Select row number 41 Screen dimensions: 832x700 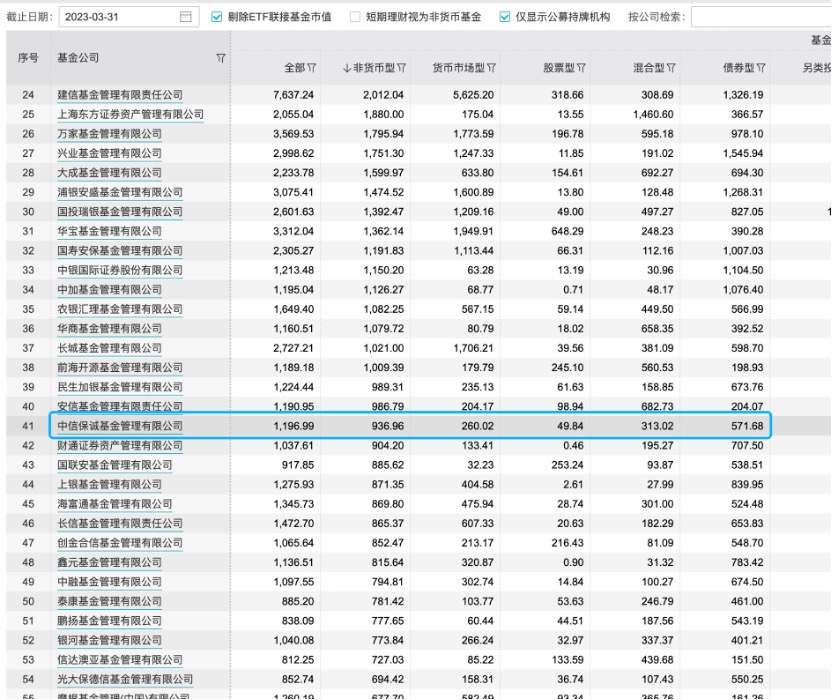click(28, 426)
